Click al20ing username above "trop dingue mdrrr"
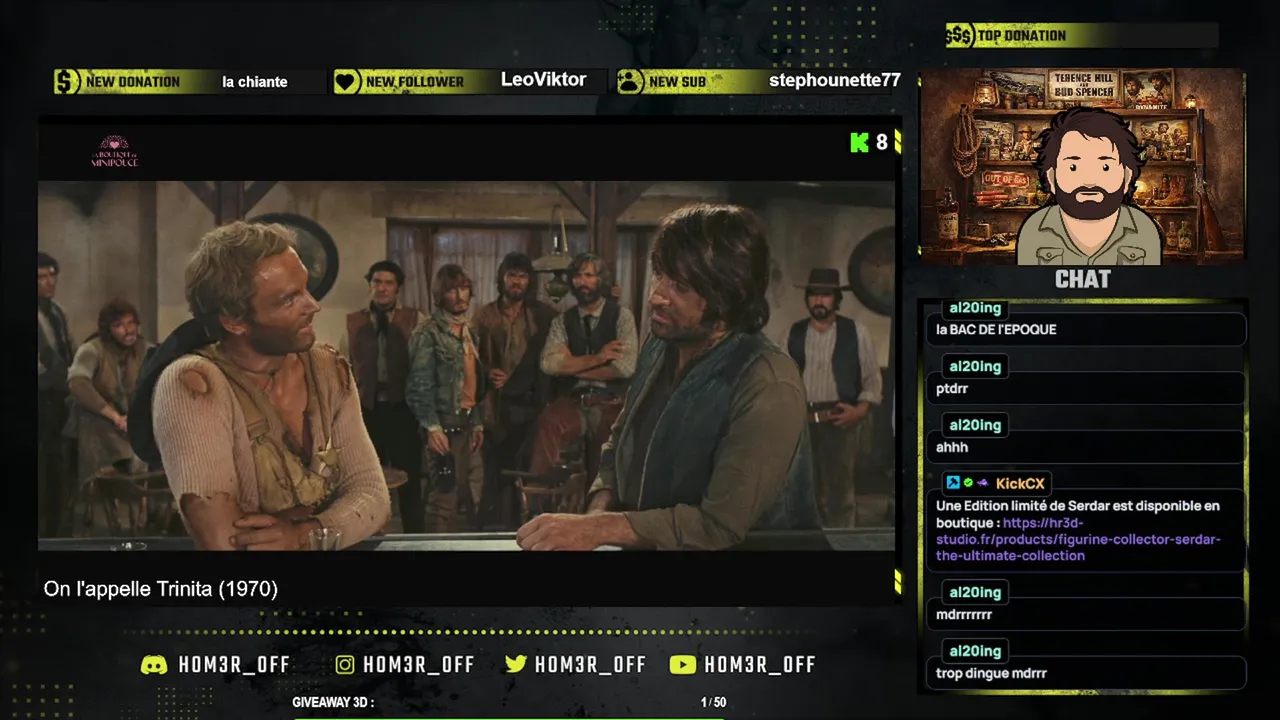 [975, 651]
